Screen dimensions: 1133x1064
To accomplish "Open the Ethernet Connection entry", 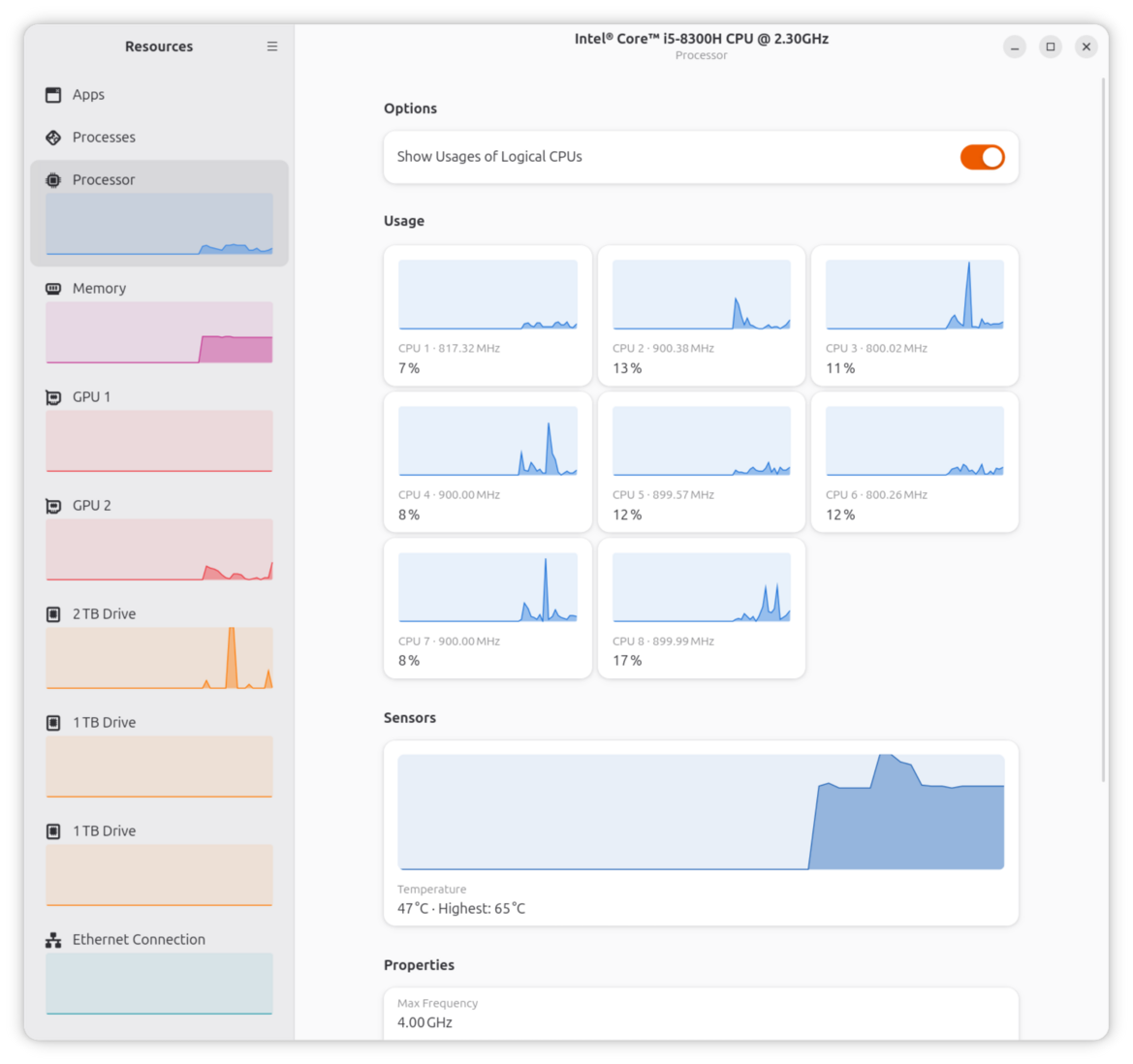I will 159,973.
